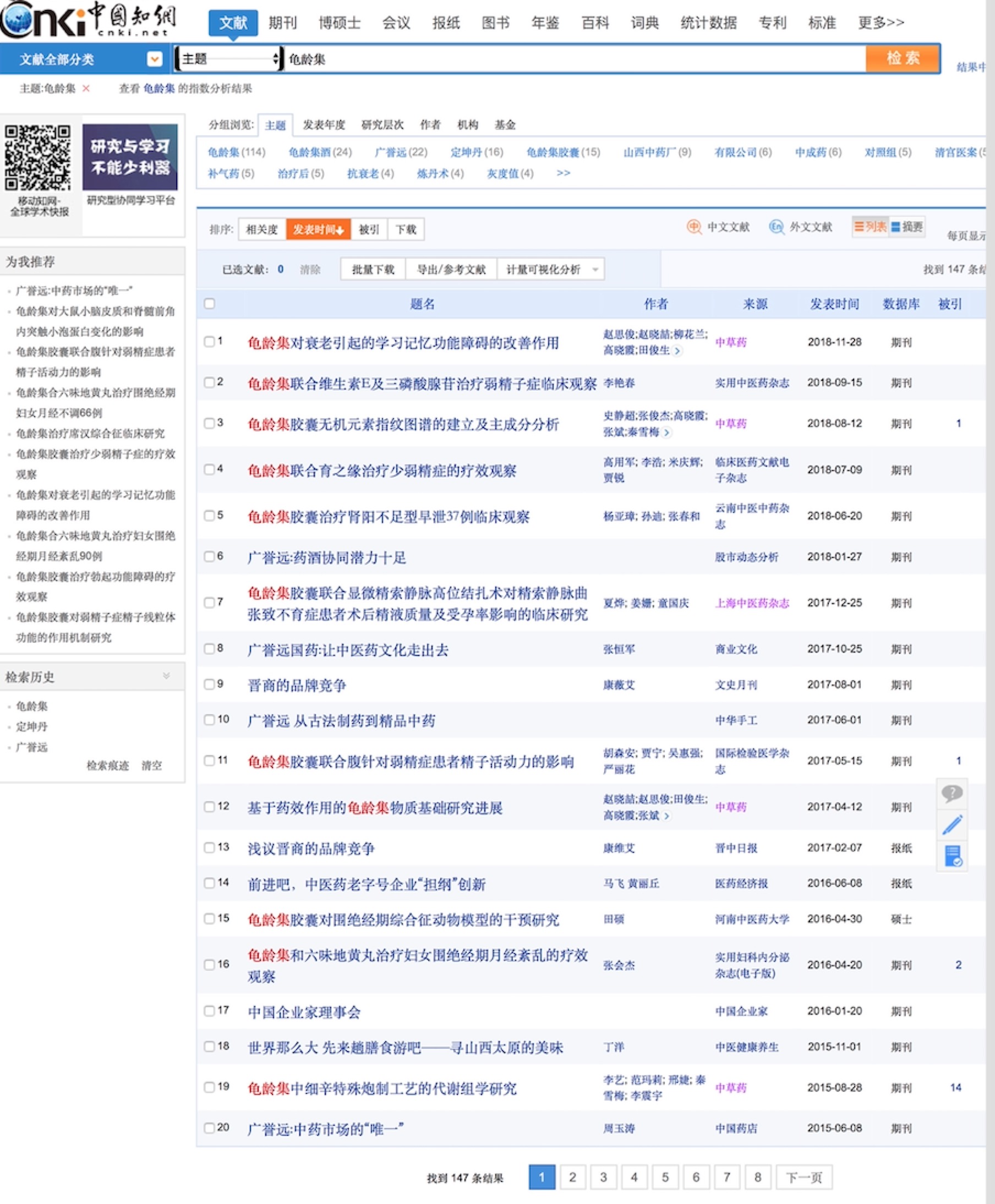Open the feedback chat bubble icon
Viewport: 995px width, 1204px height.
point(952,793)
